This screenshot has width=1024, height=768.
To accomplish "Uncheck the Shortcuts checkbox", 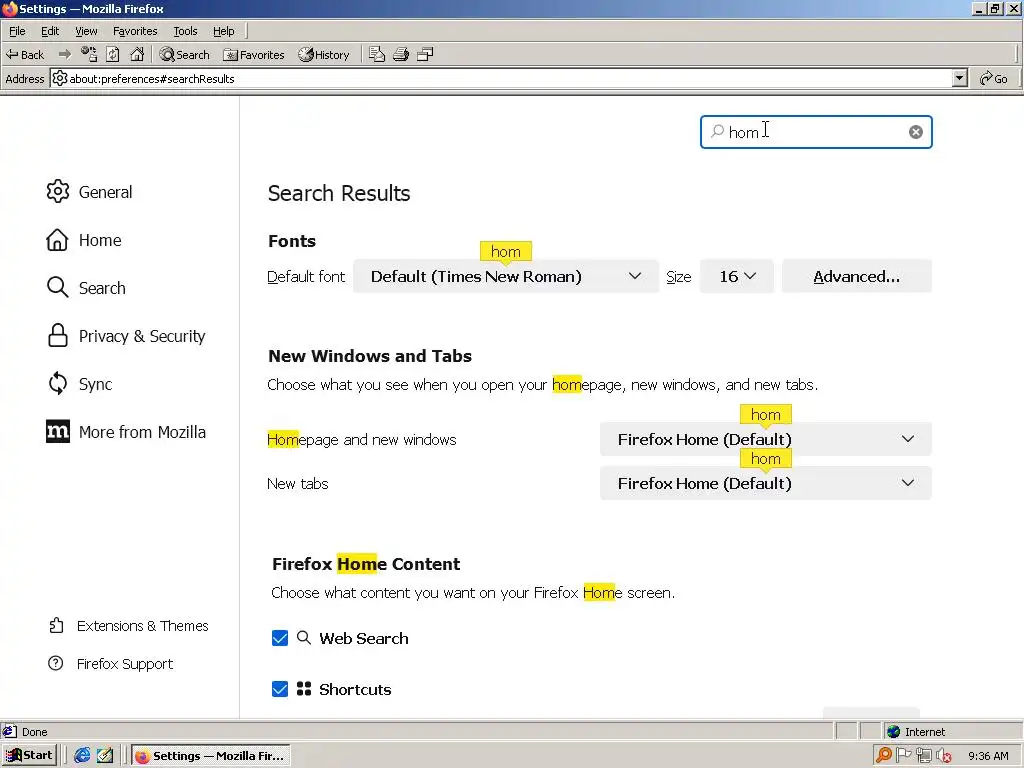I will [x=280, y=689].
